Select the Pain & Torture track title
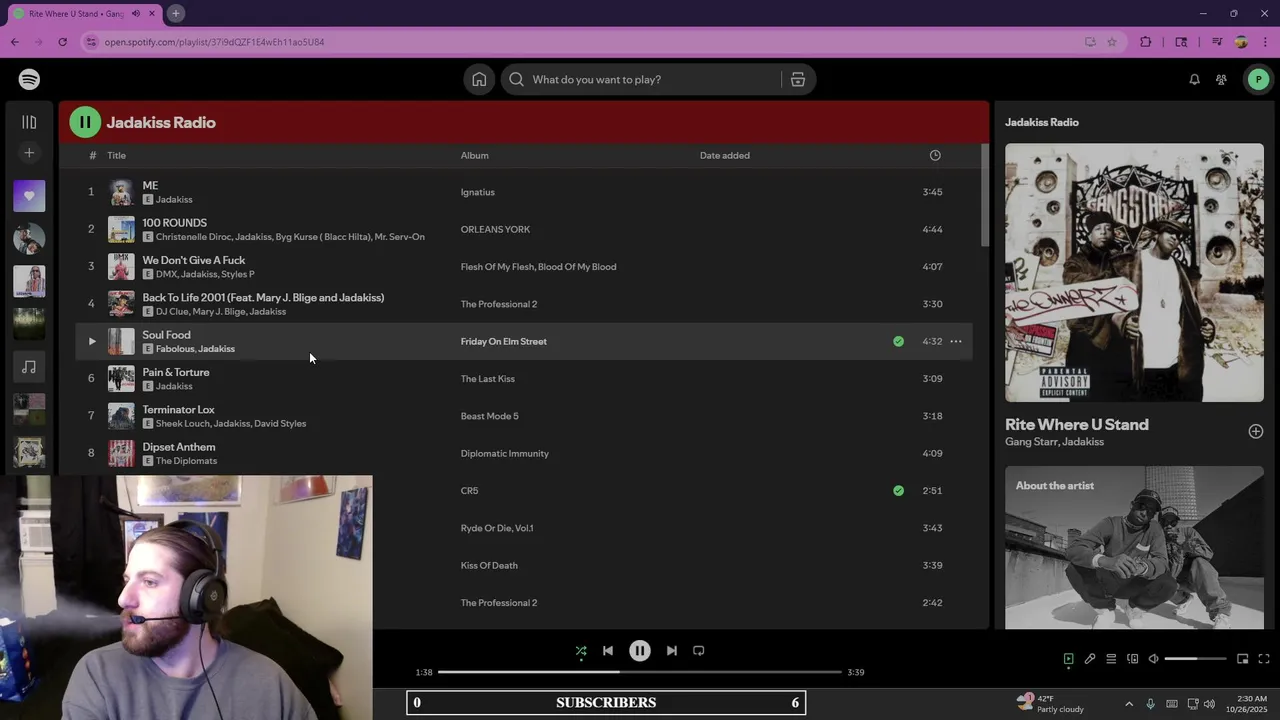1280x720 pixels. (x=175, y=372)
